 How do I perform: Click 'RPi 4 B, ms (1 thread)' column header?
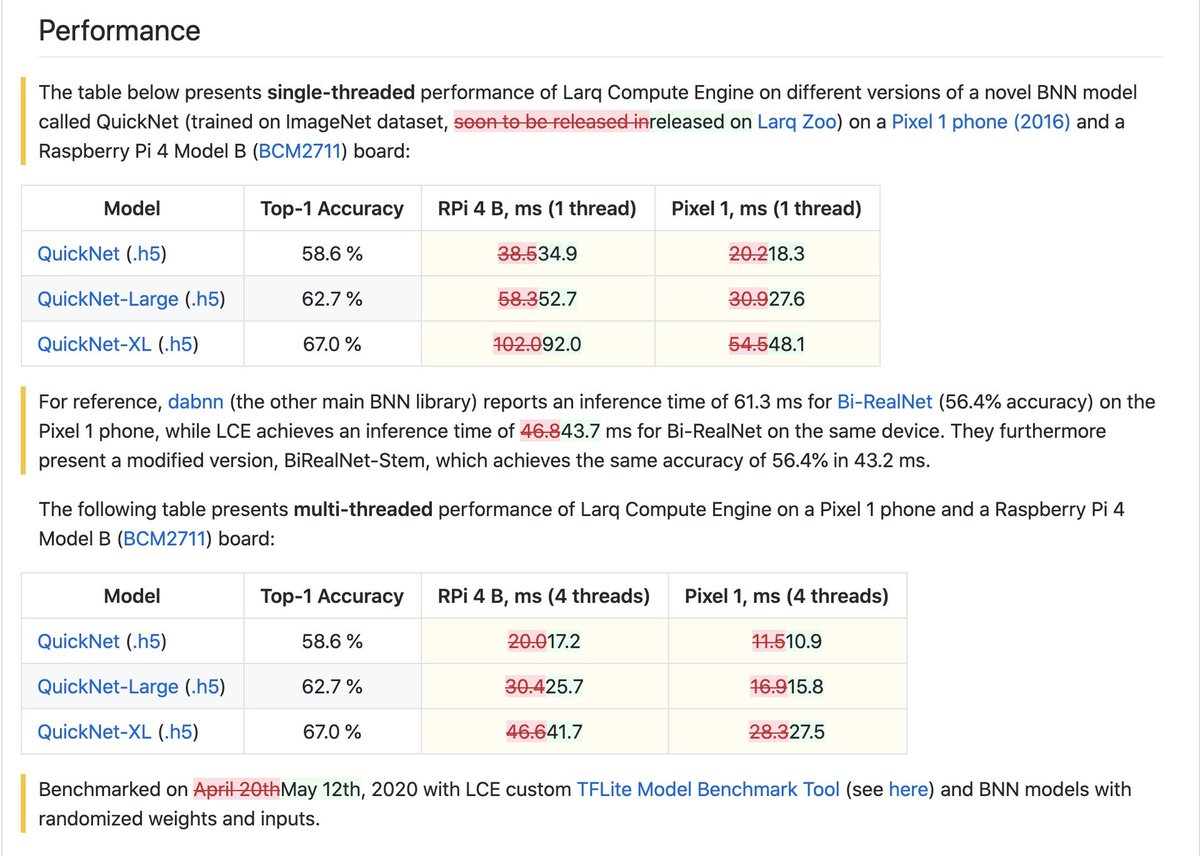click(538, 208)
